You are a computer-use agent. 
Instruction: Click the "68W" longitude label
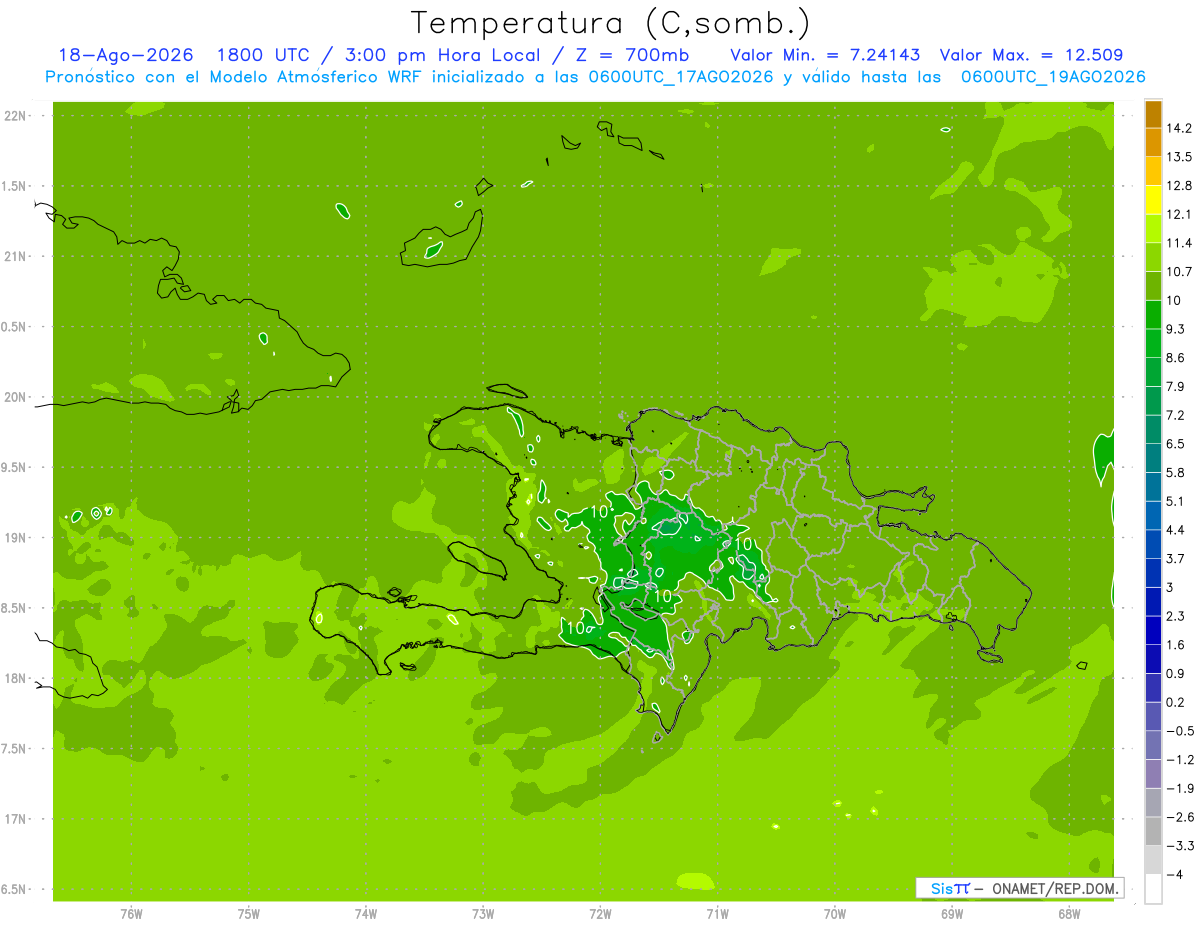coord(1069,913)
